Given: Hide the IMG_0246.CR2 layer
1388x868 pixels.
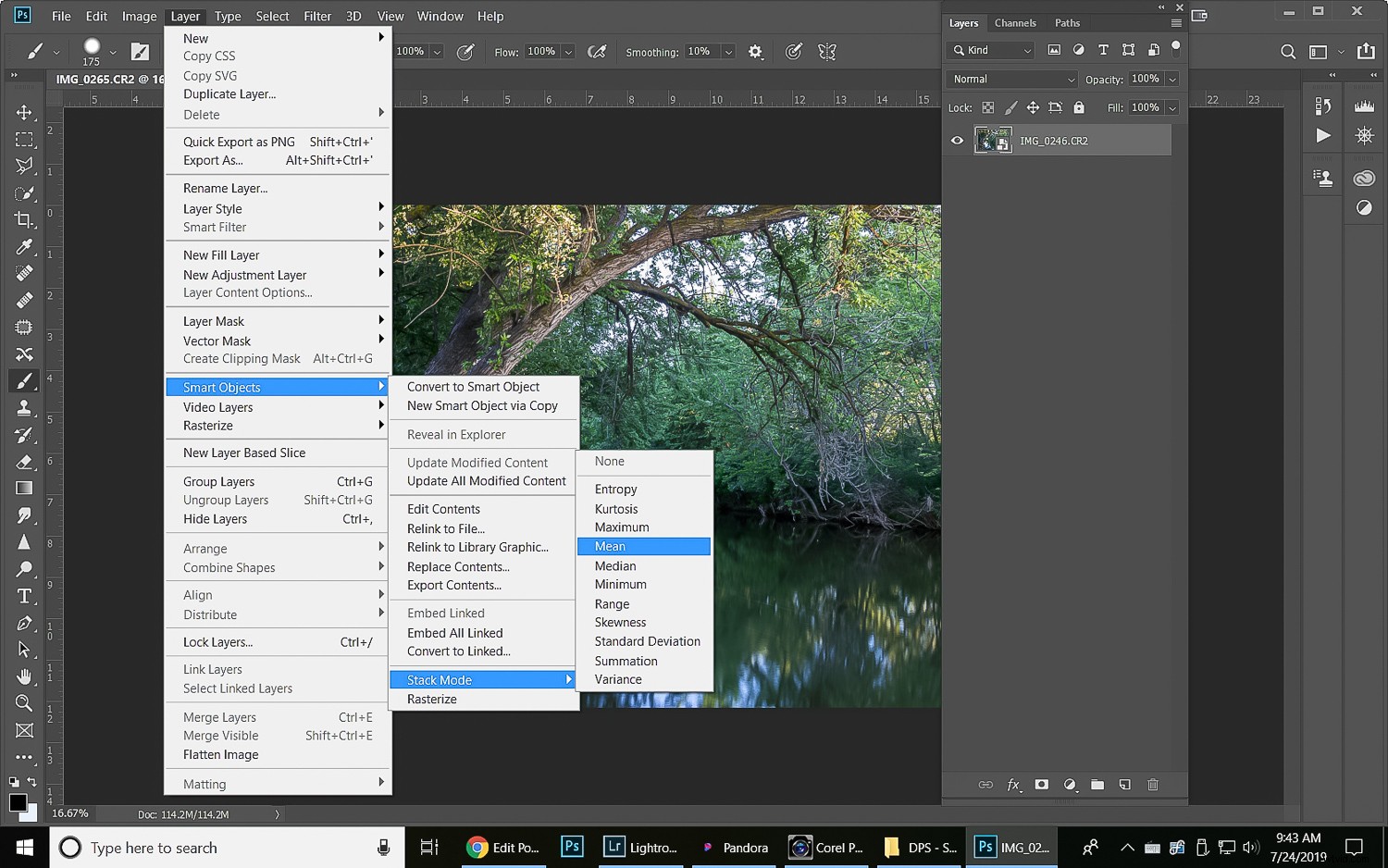Looking at the screenshot, I should (x=957, y=141).
